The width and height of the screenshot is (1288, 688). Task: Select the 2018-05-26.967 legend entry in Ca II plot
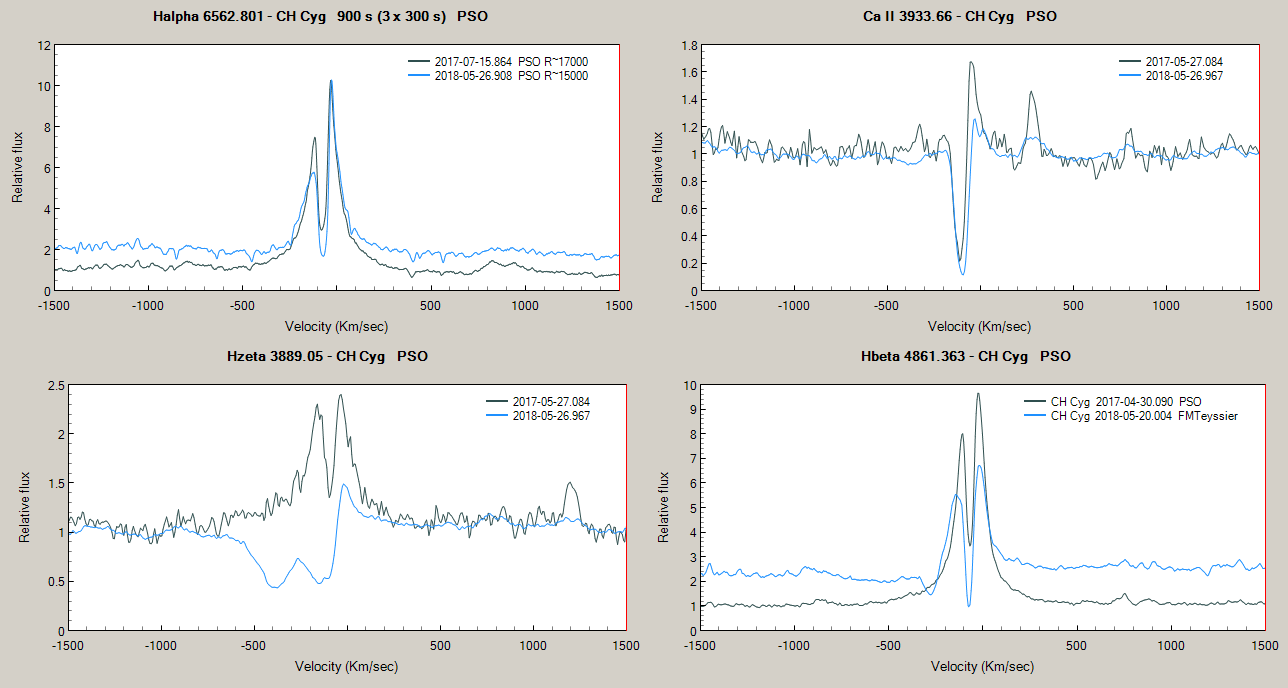tap(1184, 76)
